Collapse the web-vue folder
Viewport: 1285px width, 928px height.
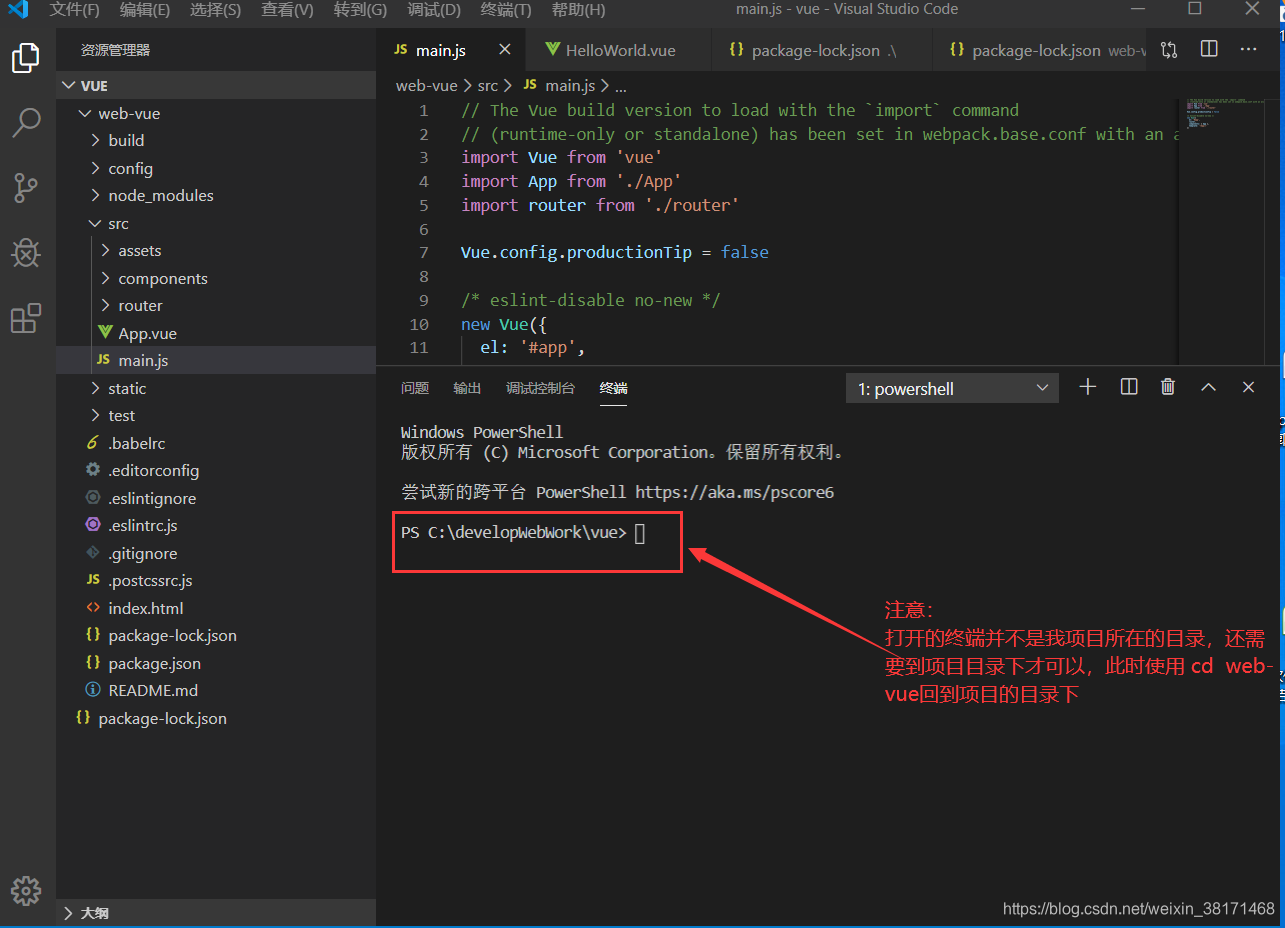click(216, 113)
